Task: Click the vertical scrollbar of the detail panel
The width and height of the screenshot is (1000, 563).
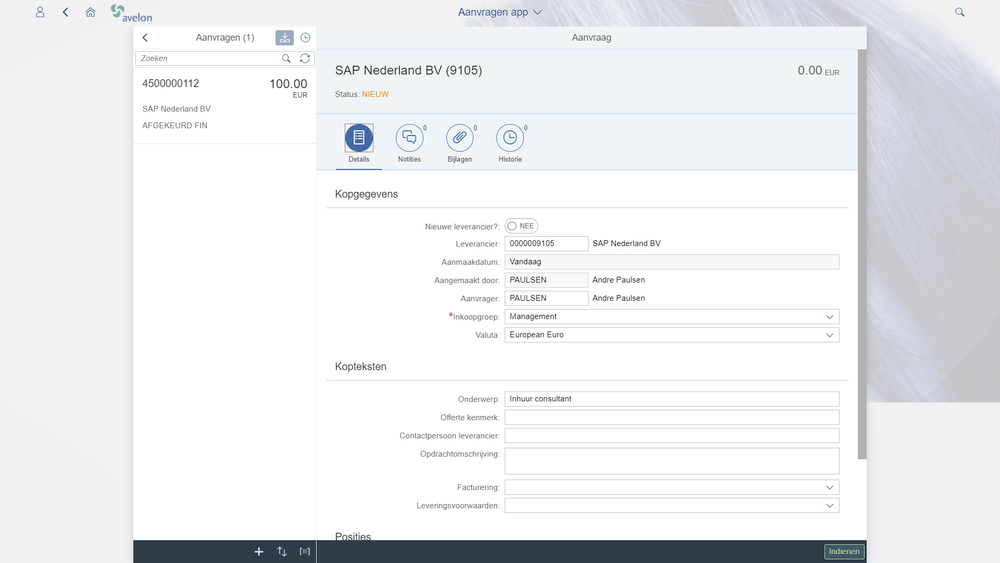Action: pos(862,255)
